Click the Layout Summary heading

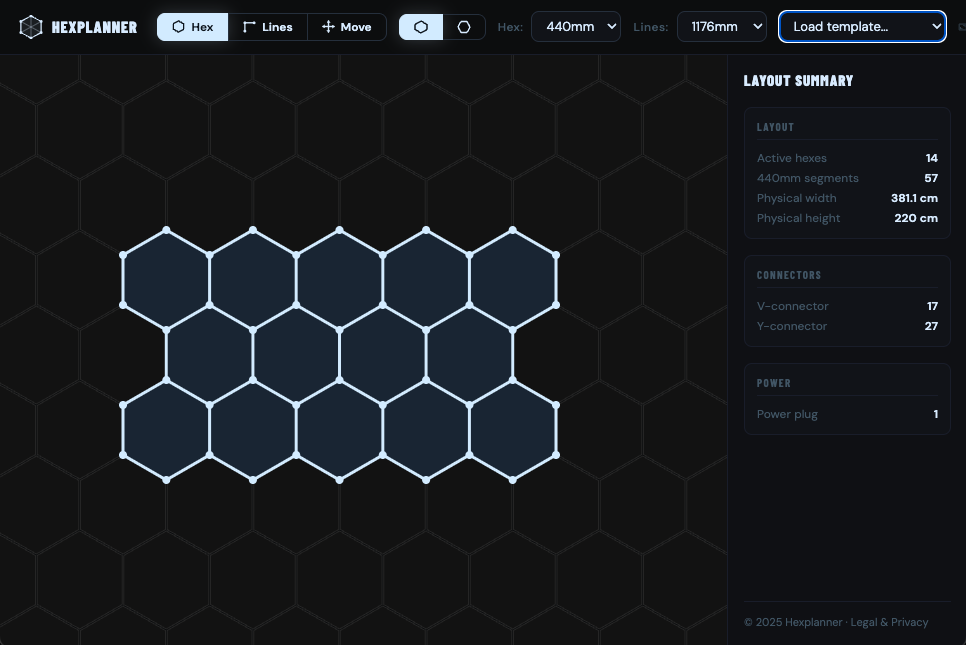coord(798,81)
